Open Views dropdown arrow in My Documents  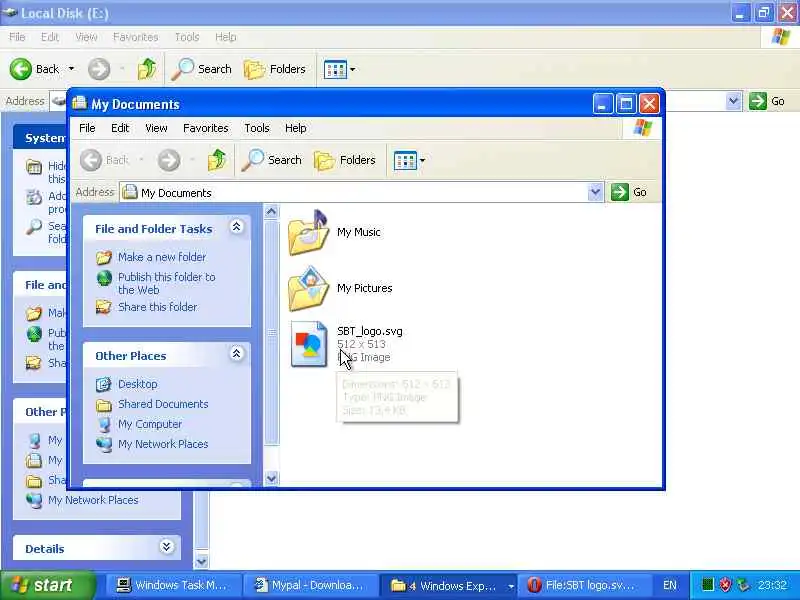(x=422, y=160)
